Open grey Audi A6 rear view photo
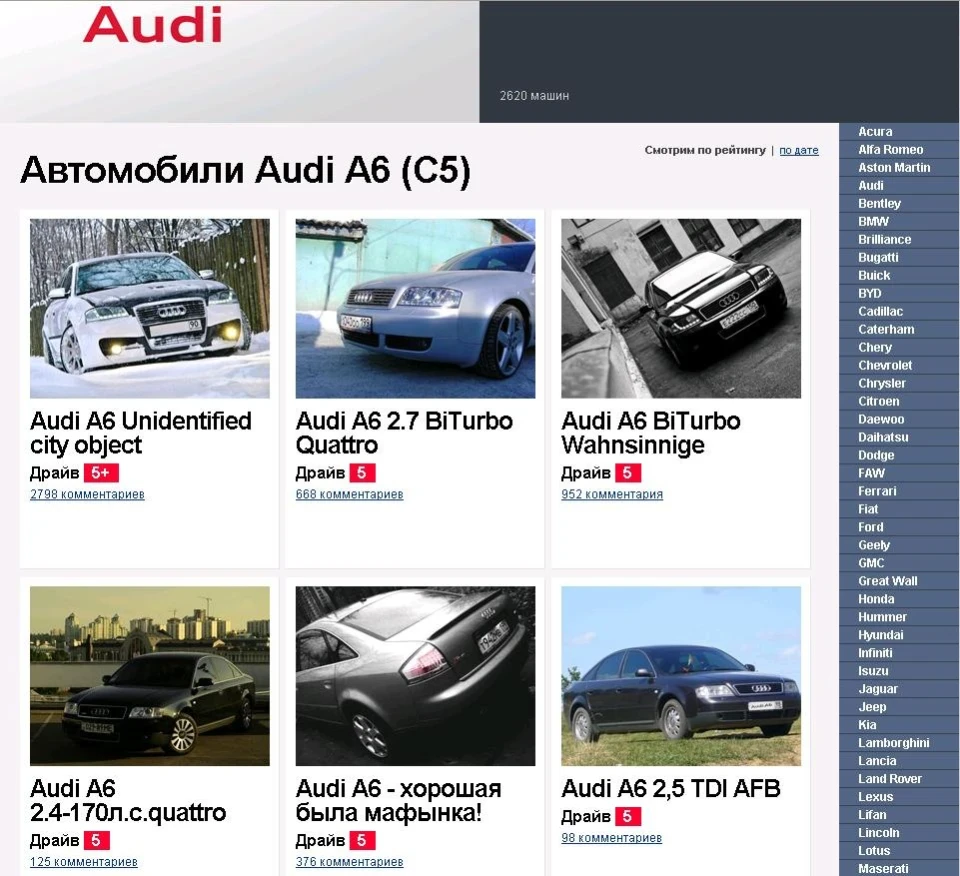 415,676
